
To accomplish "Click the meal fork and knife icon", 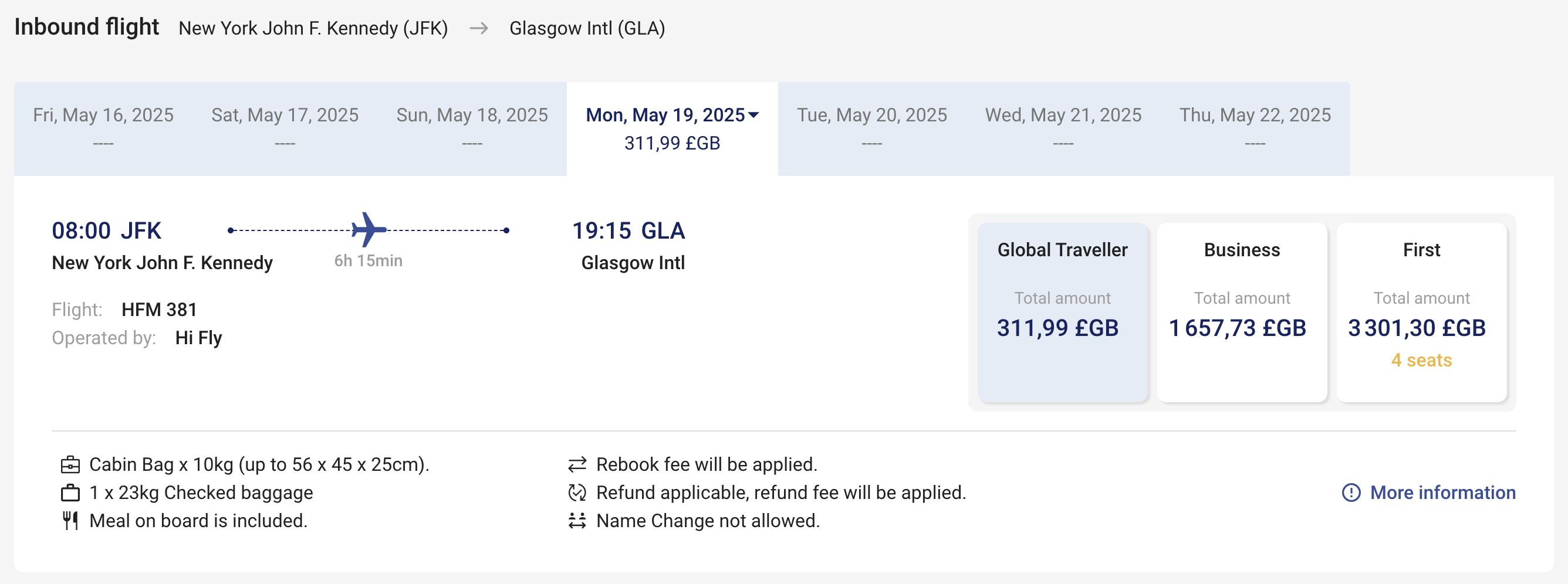I will point(70,521).
